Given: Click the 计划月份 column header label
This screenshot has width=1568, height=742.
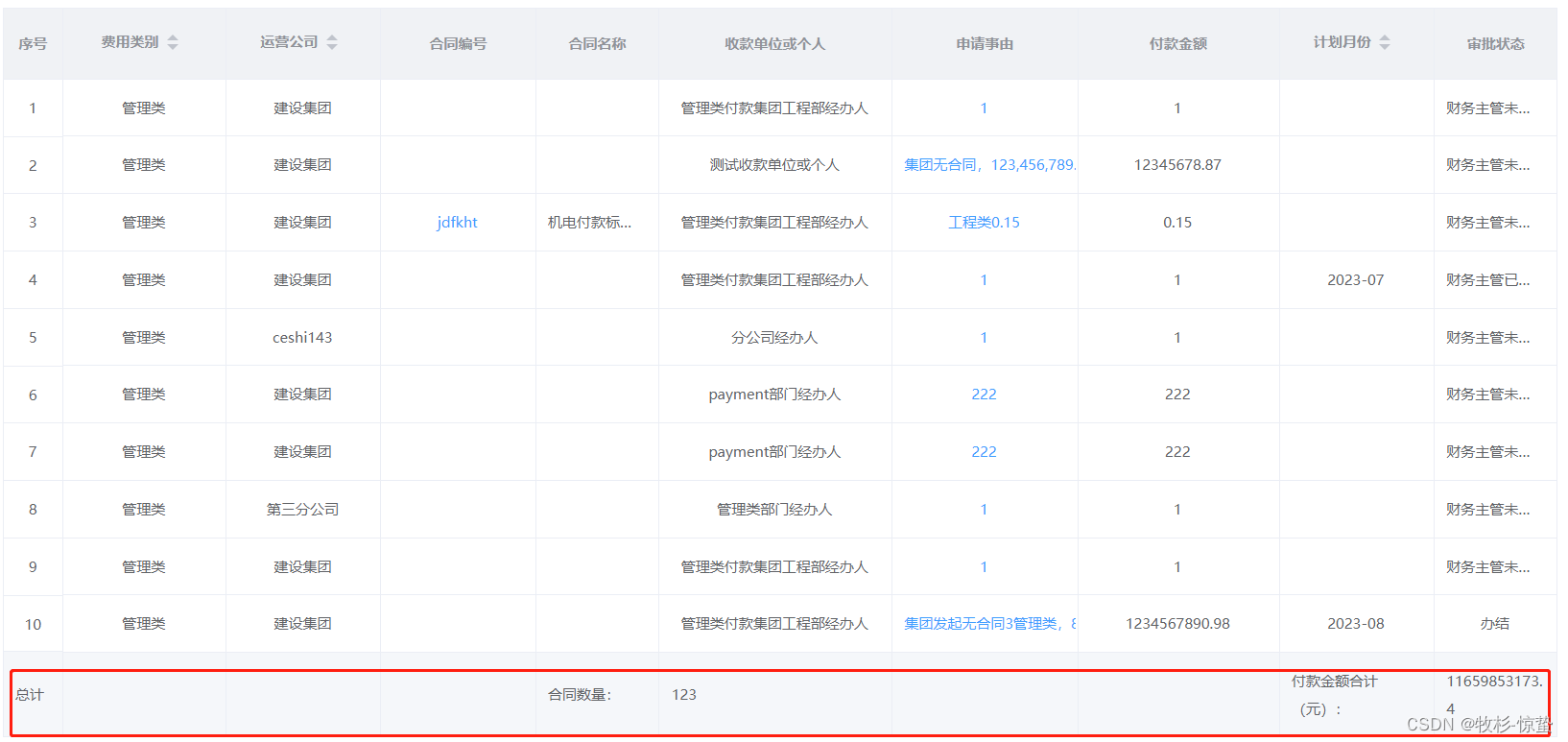Looking at the screenshot, I should (1342, 42).
